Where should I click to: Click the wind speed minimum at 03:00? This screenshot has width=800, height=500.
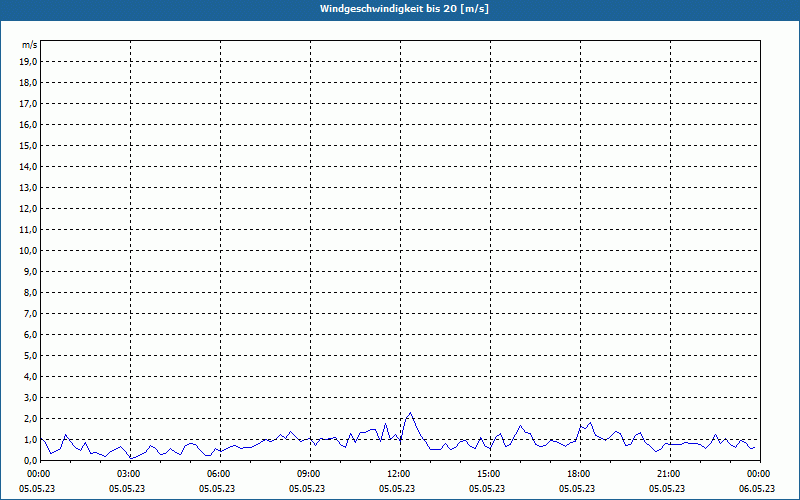click(x=131, y=458)
